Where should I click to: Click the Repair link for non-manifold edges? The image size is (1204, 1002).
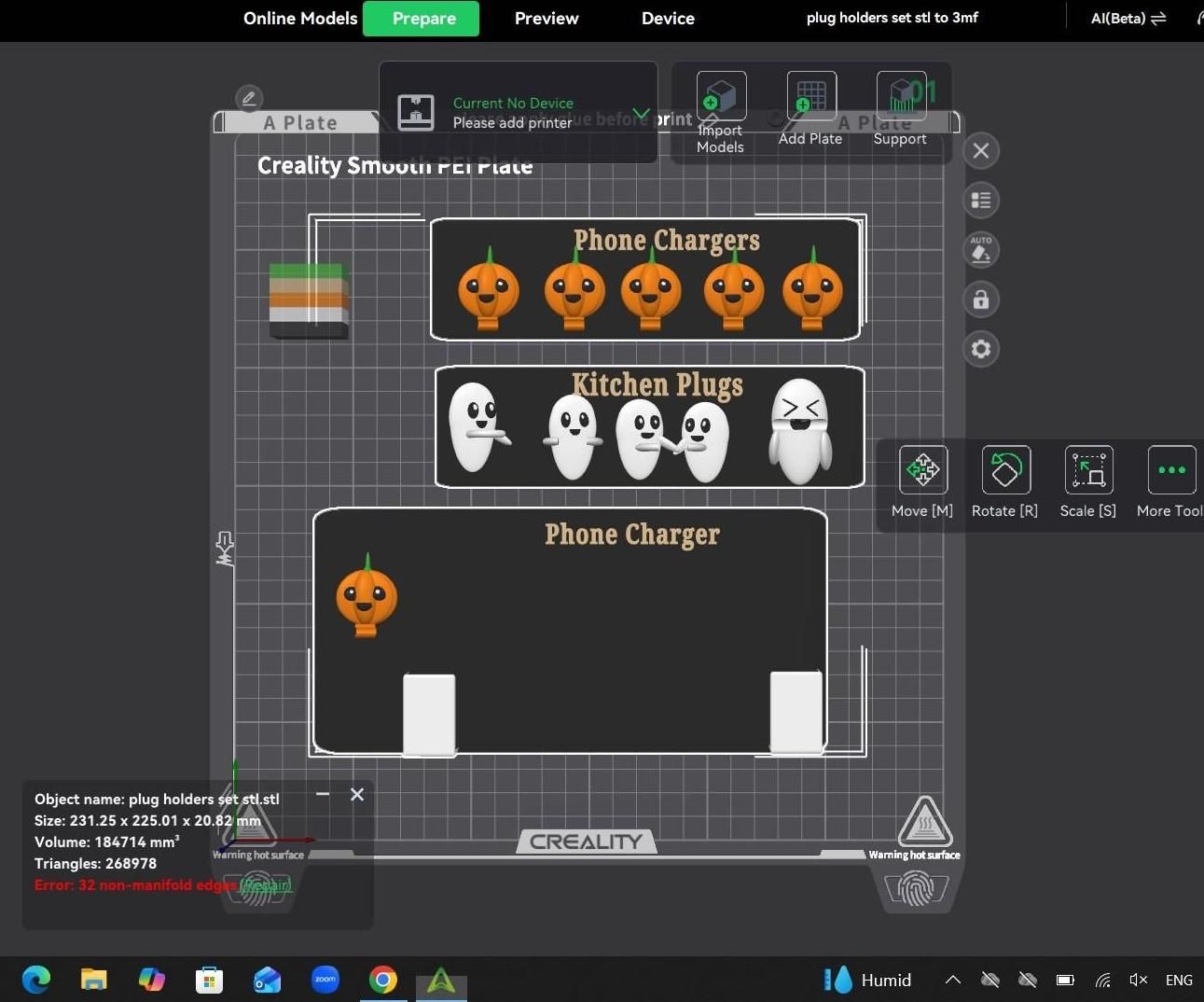point(267,884)
